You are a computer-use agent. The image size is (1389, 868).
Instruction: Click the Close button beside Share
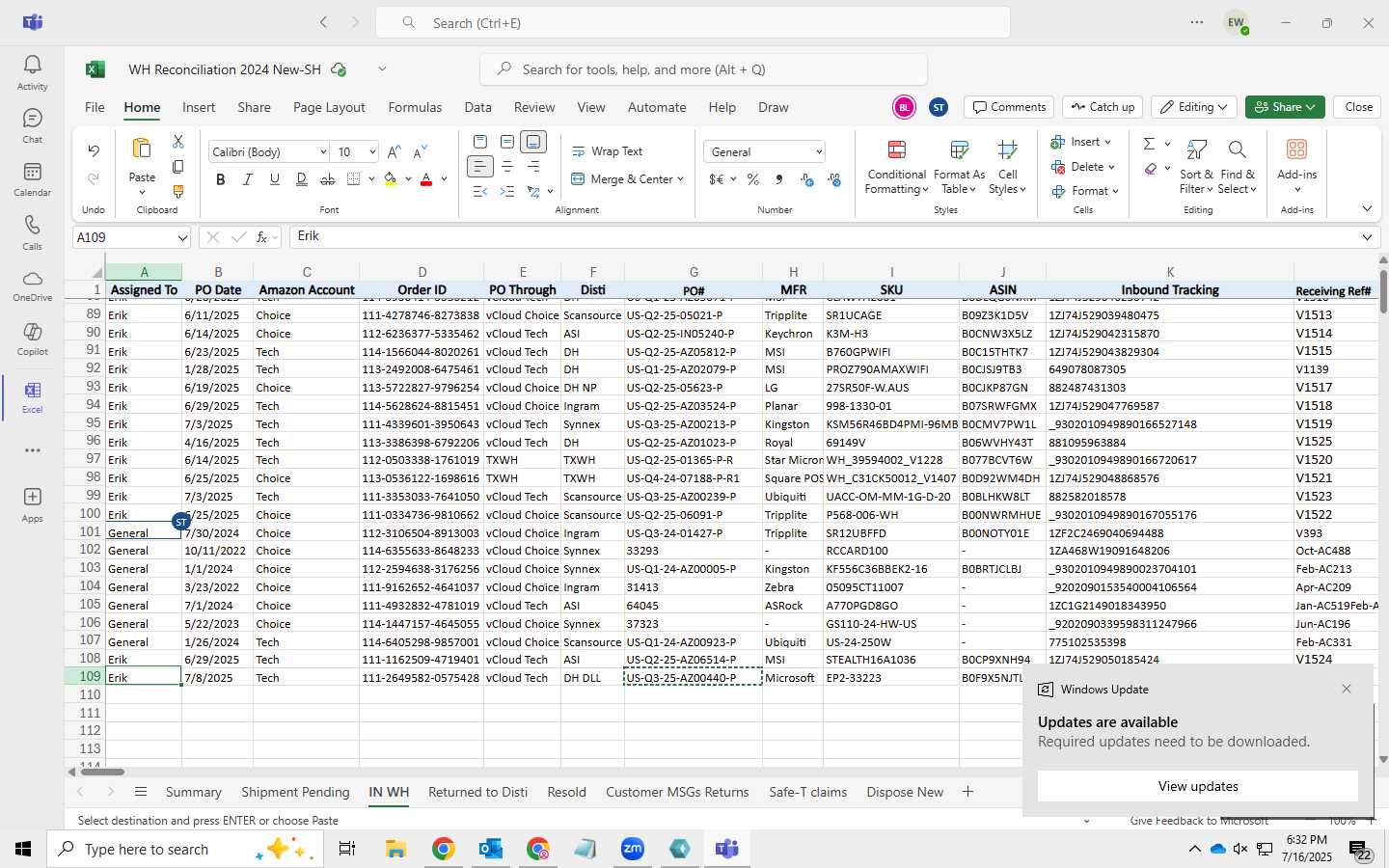click(1358, 107)
